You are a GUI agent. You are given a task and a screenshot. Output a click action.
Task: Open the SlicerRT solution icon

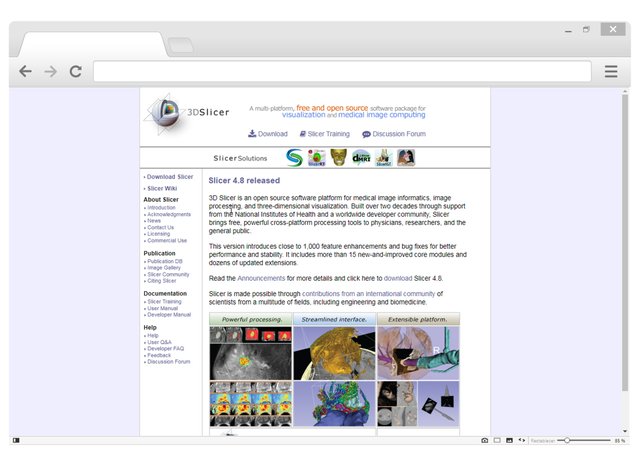click(x=317, y=158)
